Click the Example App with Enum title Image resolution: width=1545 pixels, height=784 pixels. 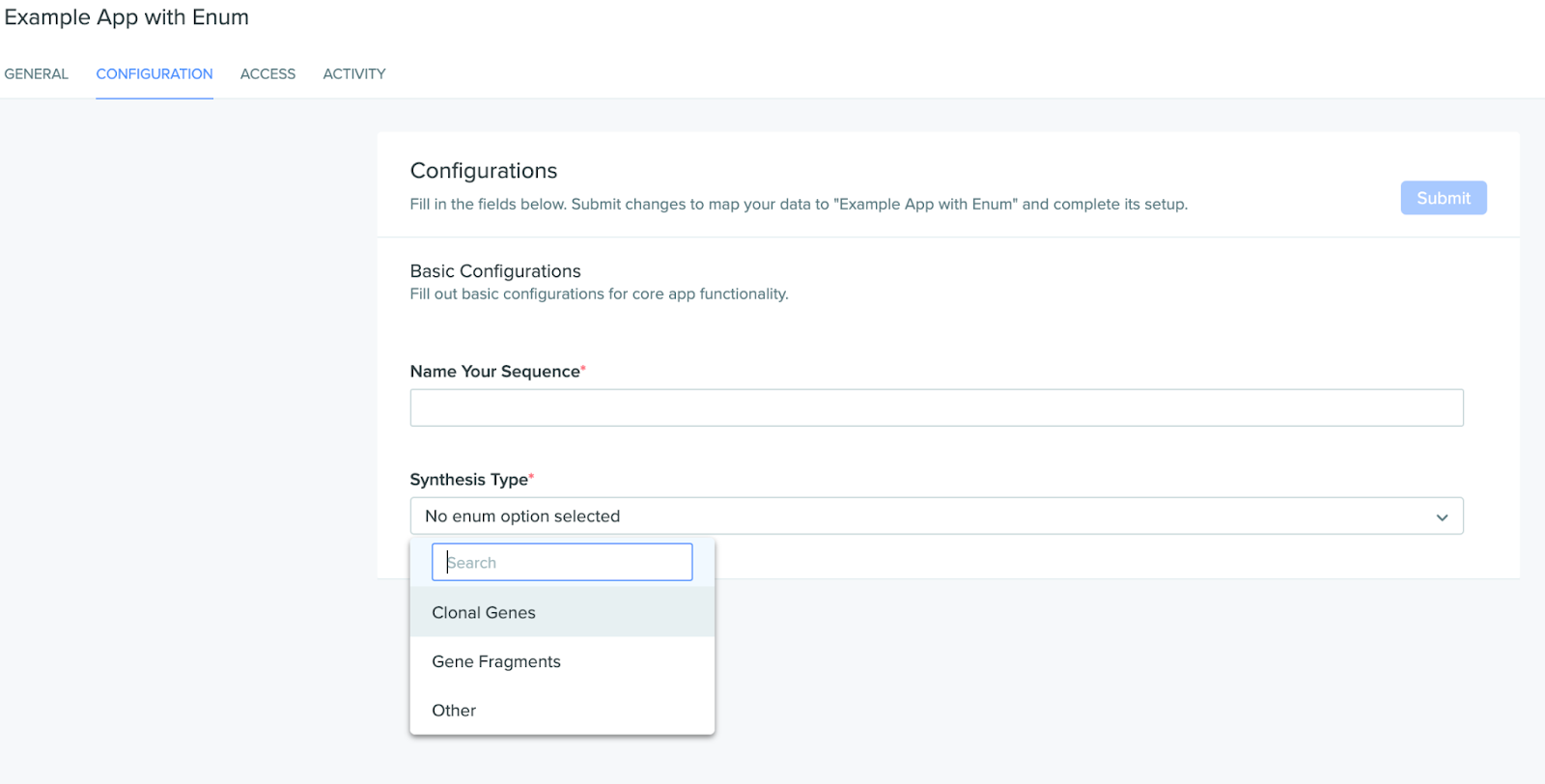point(126,17)
